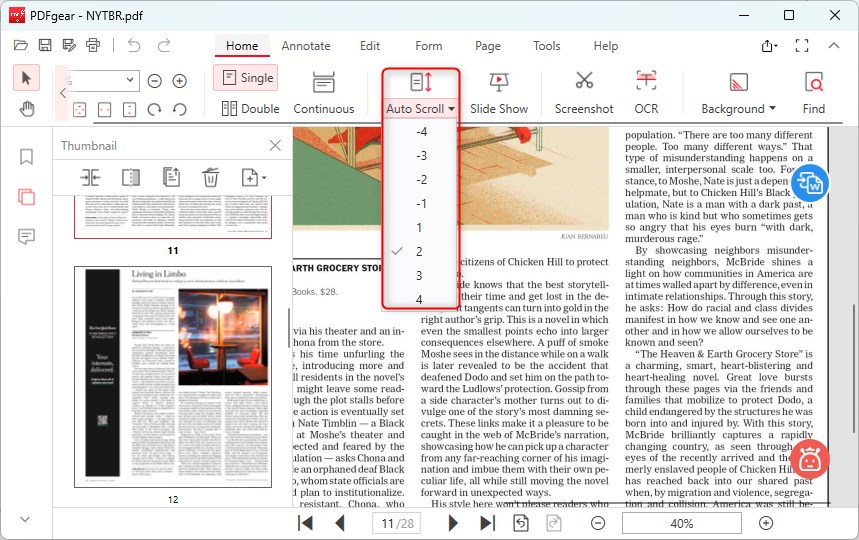Screen dimensions: 859x540
Task: Delete selected page with trash icon
Action: (x=210, y=177)
